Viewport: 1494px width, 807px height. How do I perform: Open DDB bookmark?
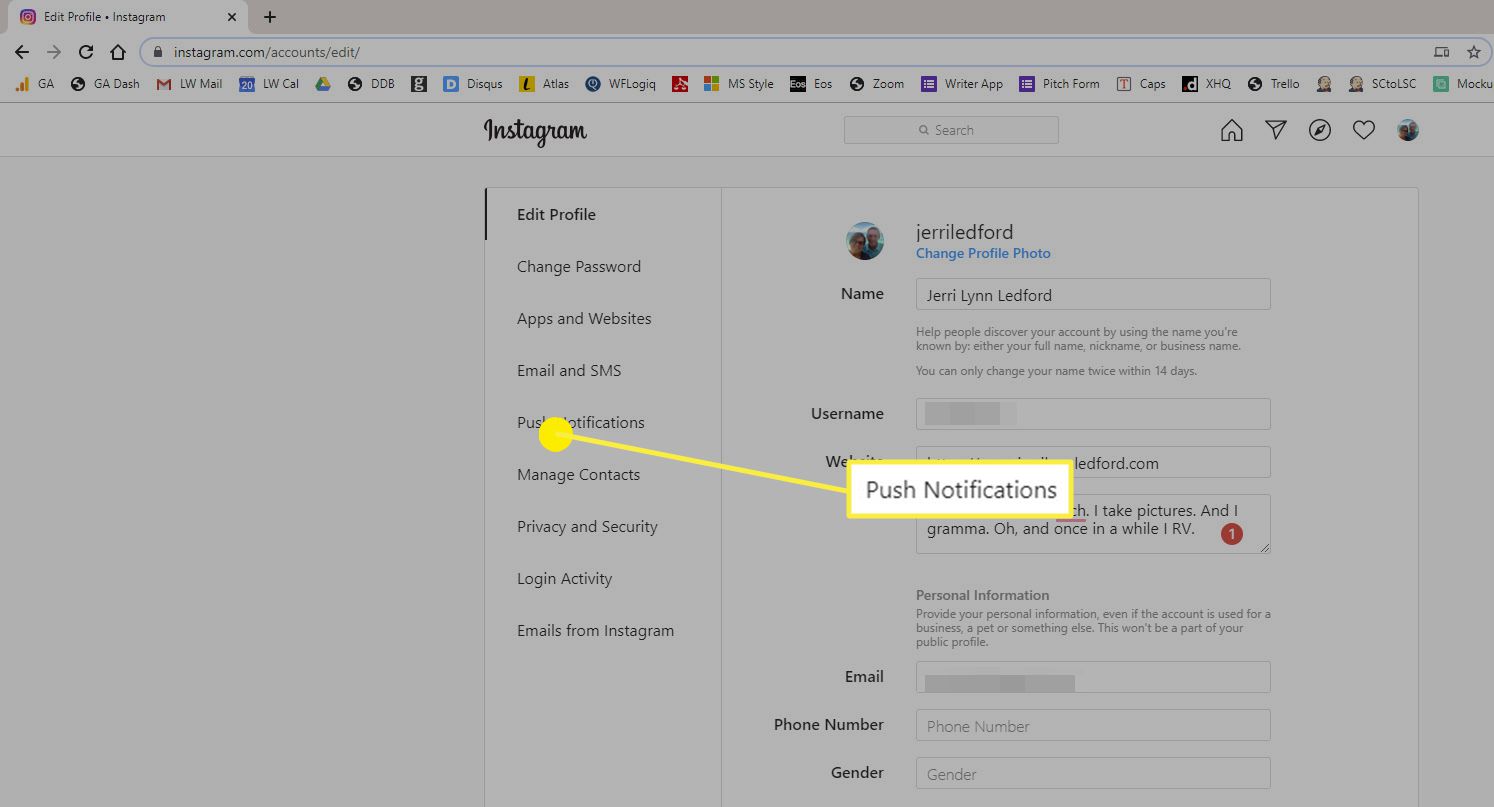click(371, 84)
